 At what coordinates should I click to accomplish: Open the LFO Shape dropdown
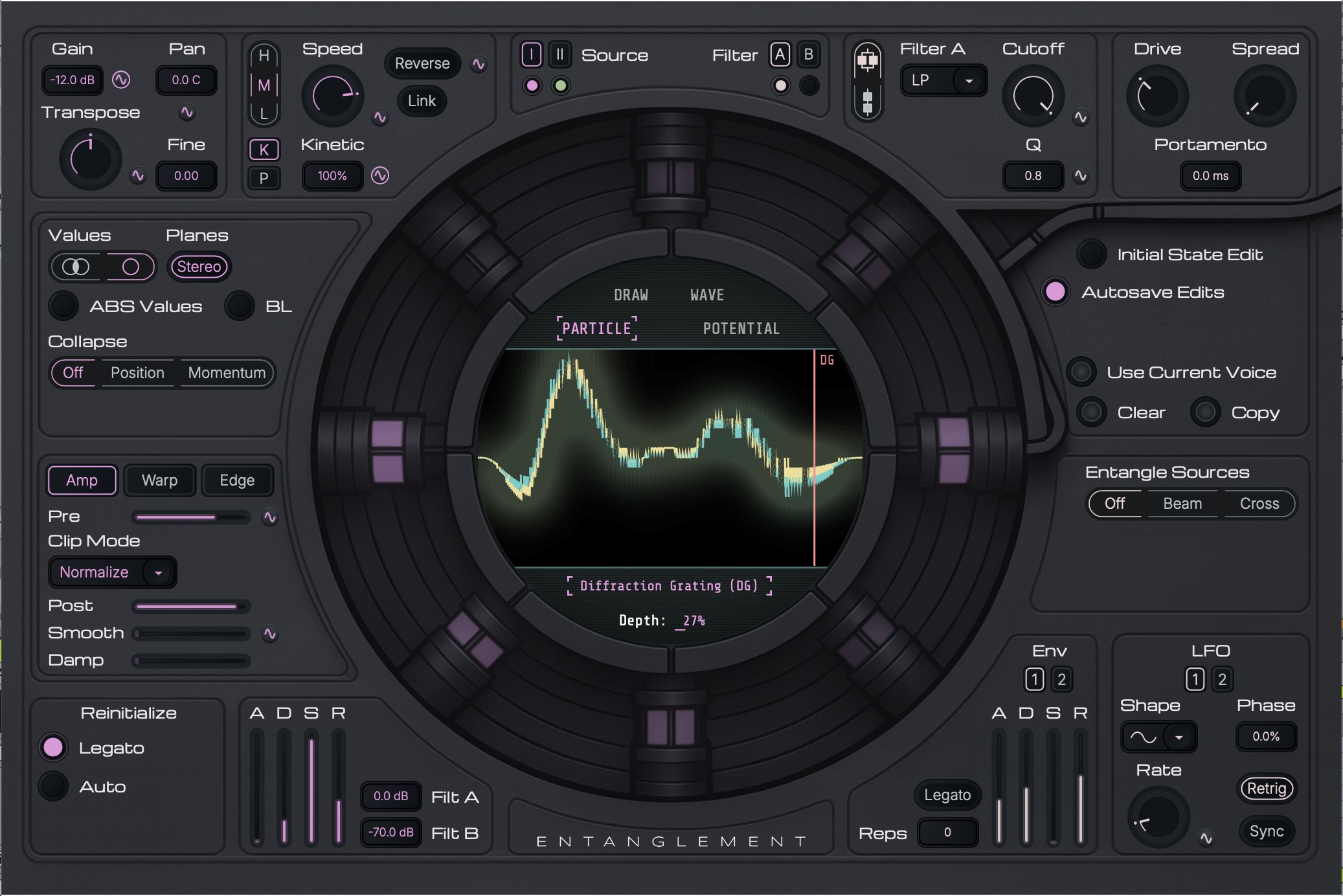coord(1158,737)
